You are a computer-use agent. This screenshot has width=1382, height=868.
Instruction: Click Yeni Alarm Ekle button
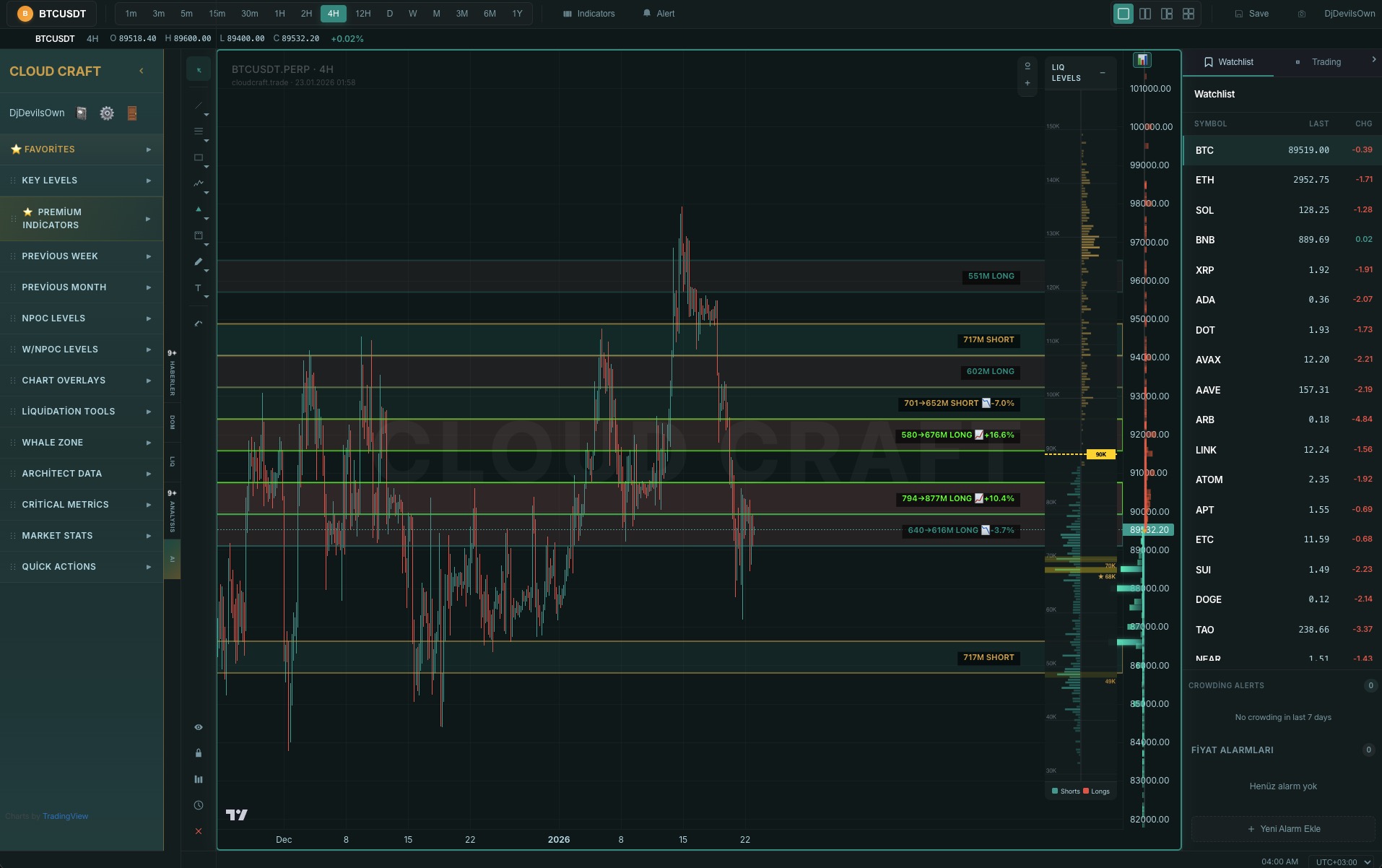click(x=1283, y=829)
